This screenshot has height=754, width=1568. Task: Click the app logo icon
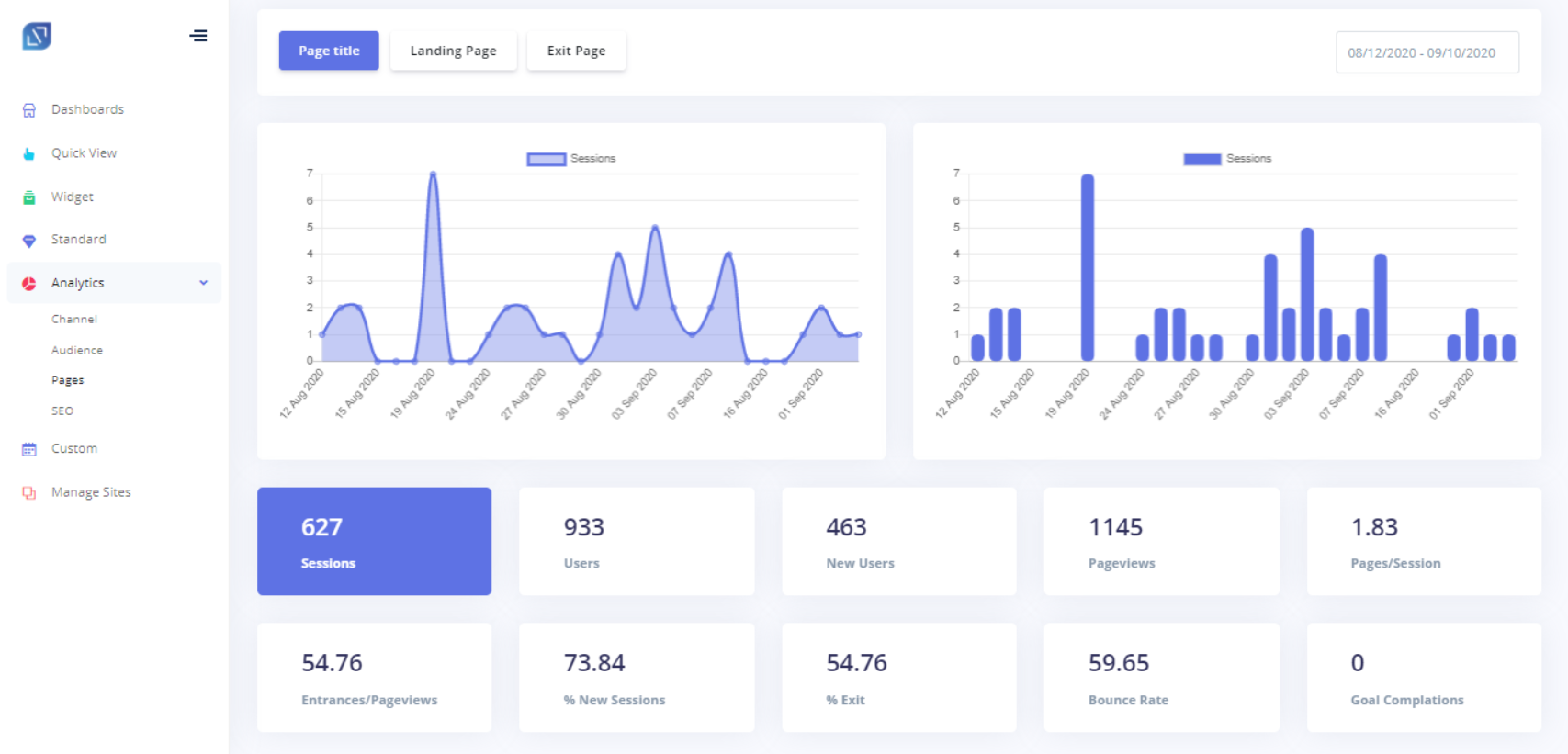point(37,36)
